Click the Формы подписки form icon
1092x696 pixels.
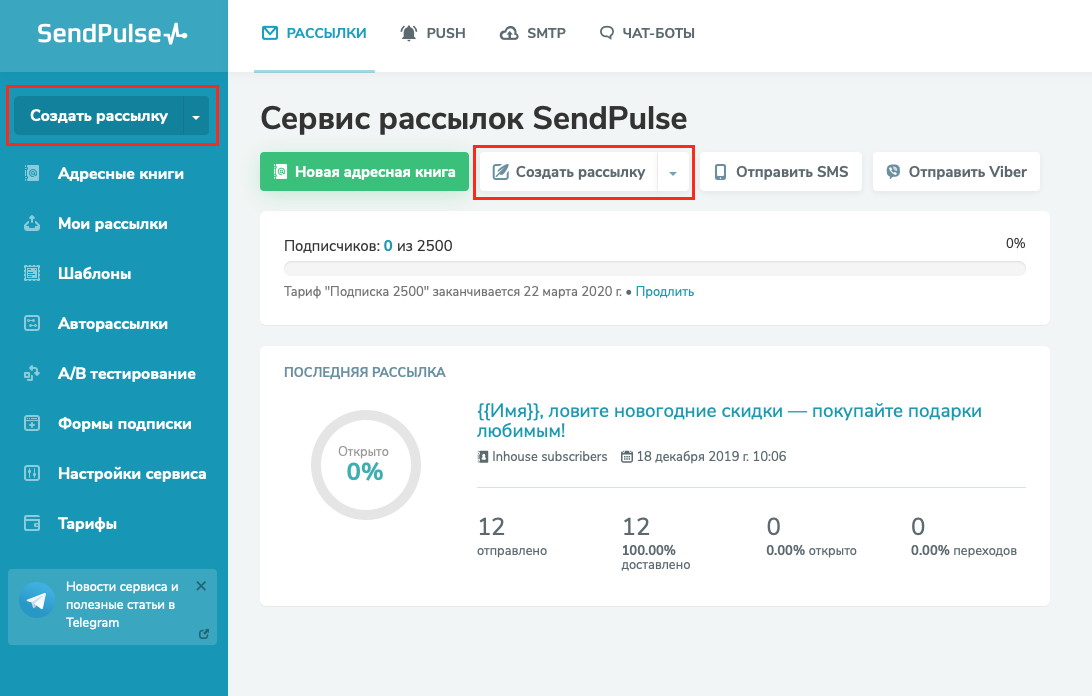point(32,423)
